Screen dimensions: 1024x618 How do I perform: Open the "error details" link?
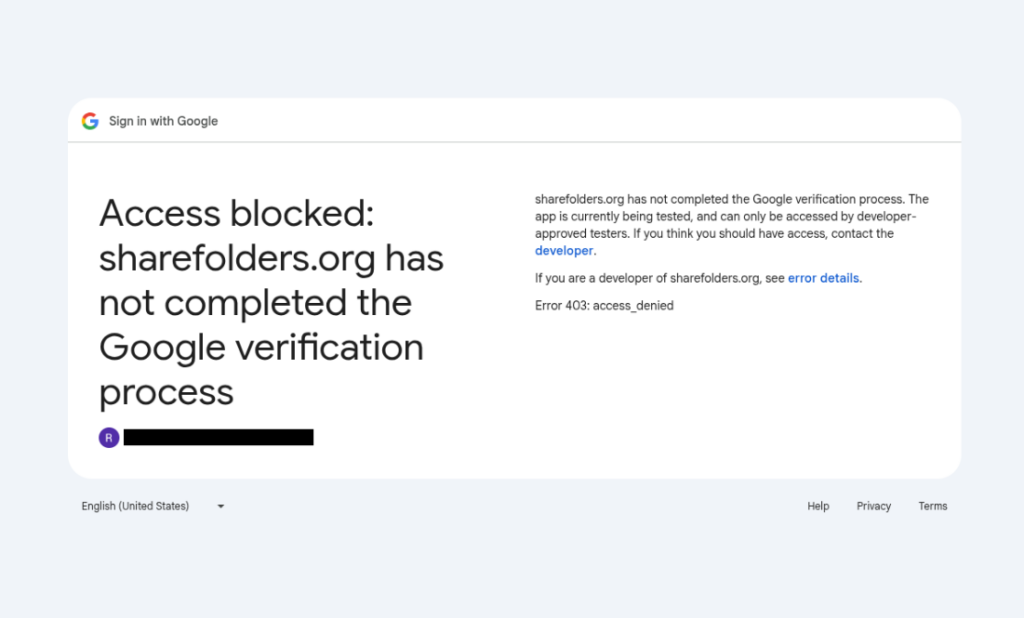(823, 278)
